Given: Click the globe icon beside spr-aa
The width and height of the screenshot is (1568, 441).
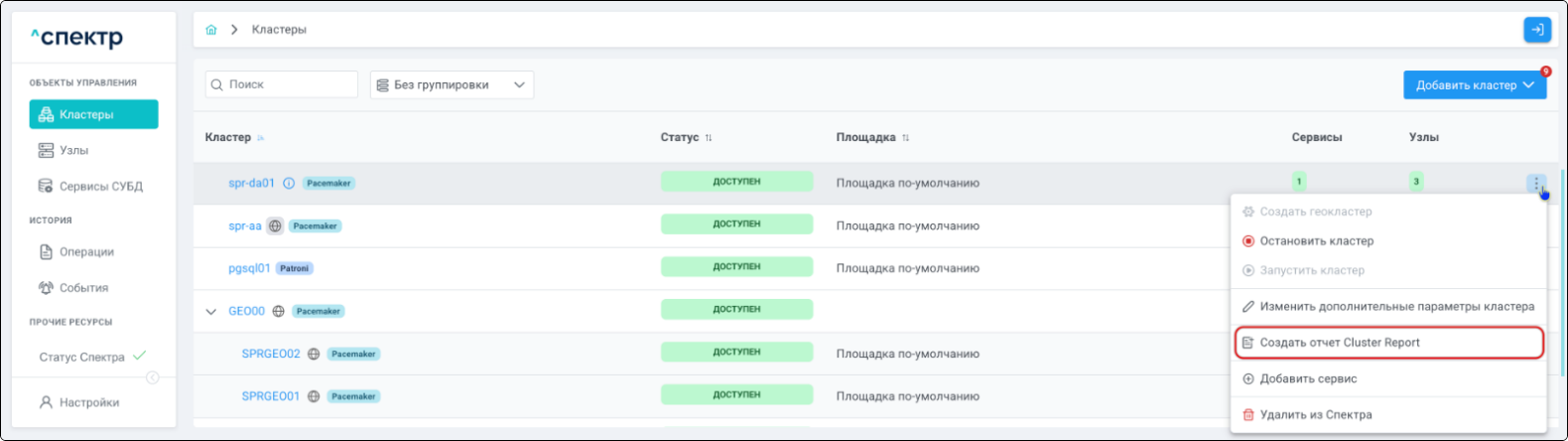Looking at the screenshot, I should click(x=275, y=226).
